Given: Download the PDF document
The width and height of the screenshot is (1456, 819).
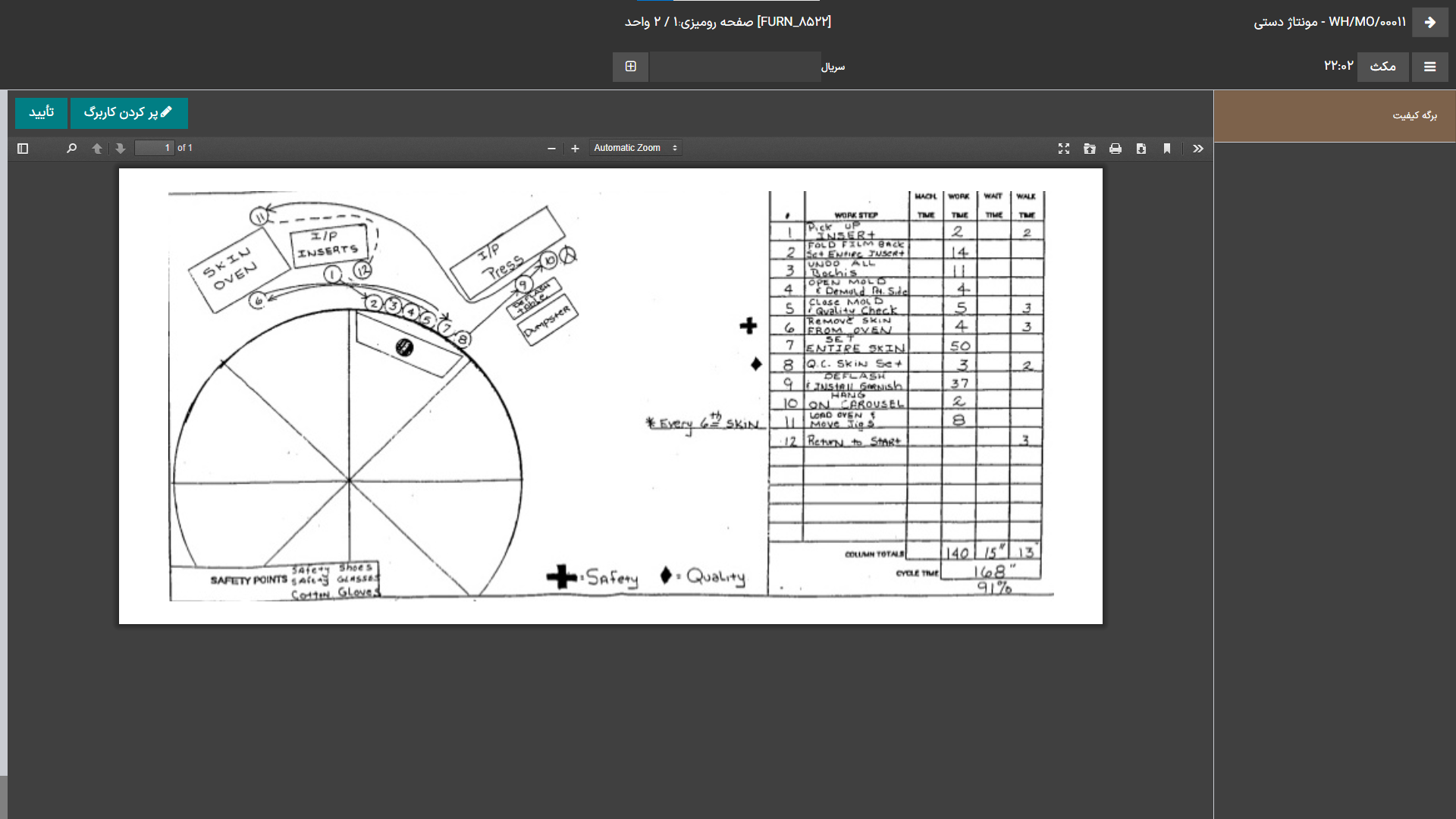Looking at the screenshot, I should click(1141, 149).
